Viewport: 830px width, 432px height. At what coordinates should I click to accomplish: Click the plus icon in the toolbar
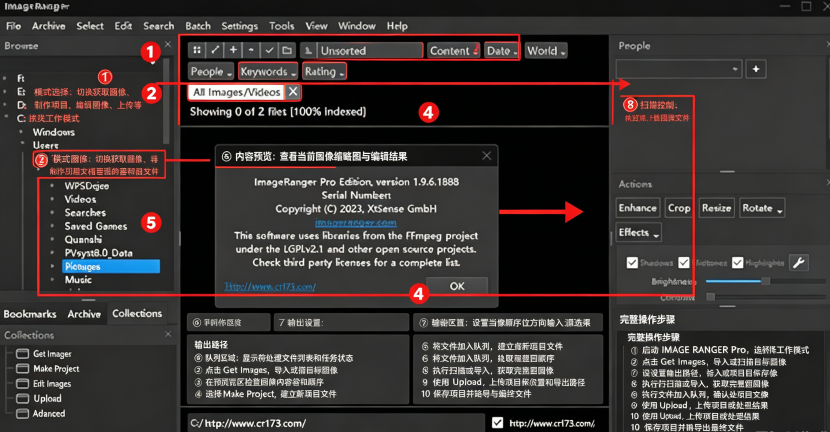(x=233, y=50)
